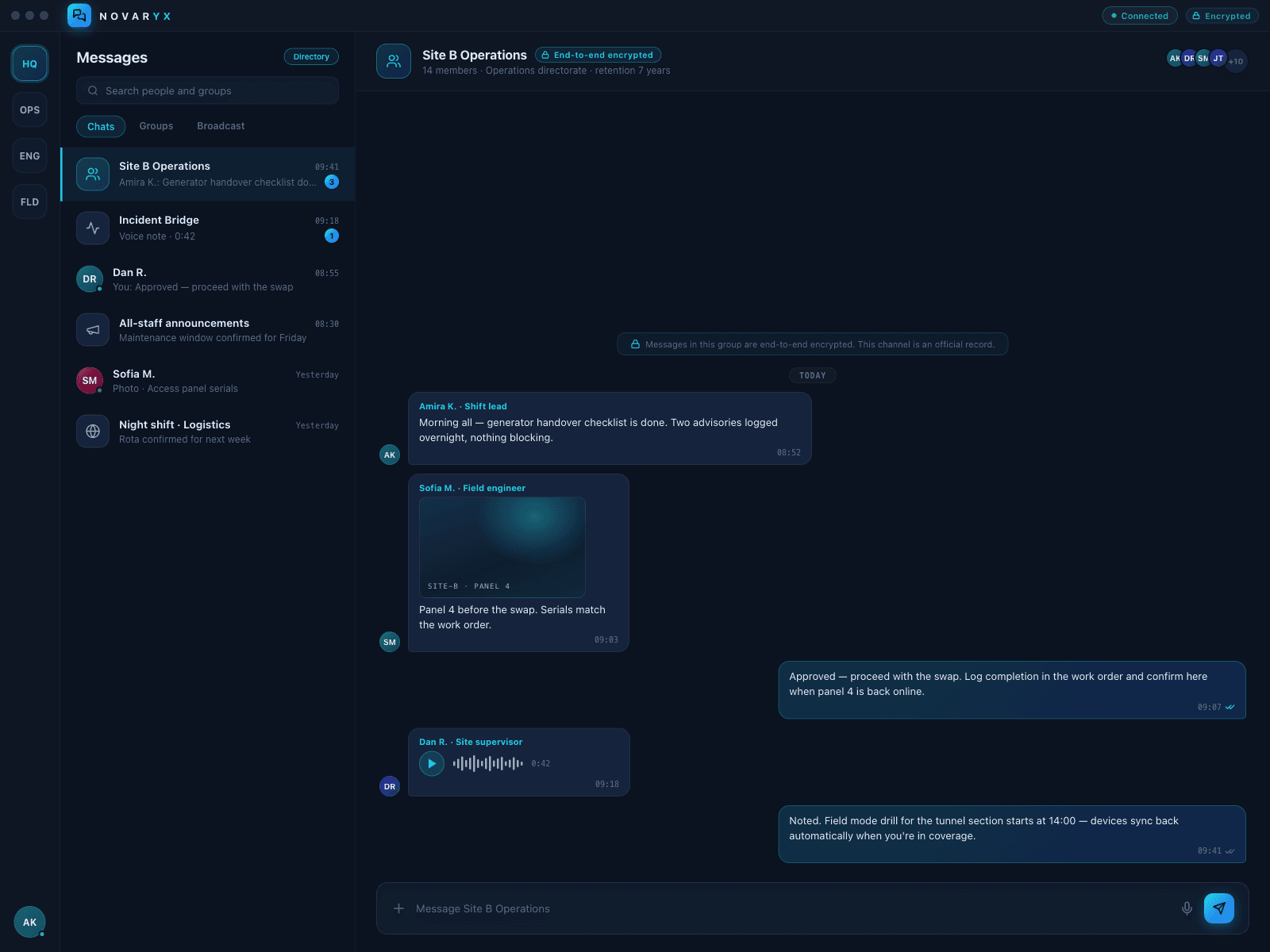
Task: Click the unread badge on Site B Operations
Action: (x=332, y=182)
